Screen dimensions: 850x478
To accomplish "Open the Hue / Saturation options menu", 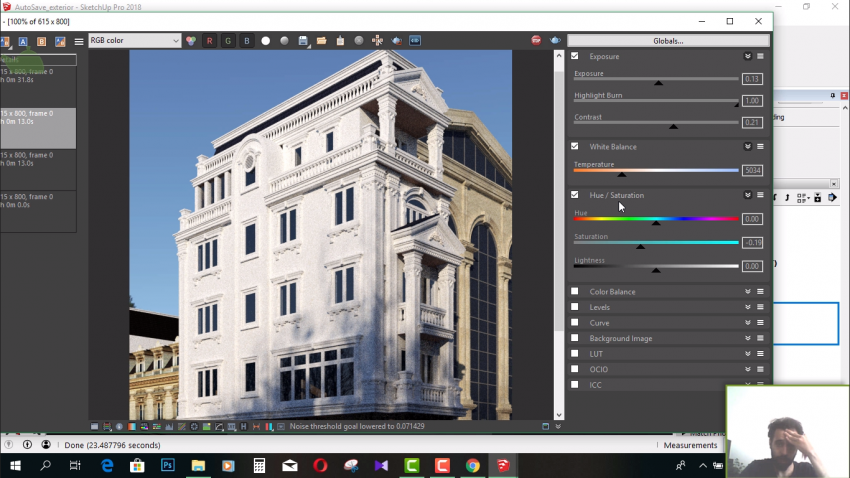I will (x=761, y=195).
